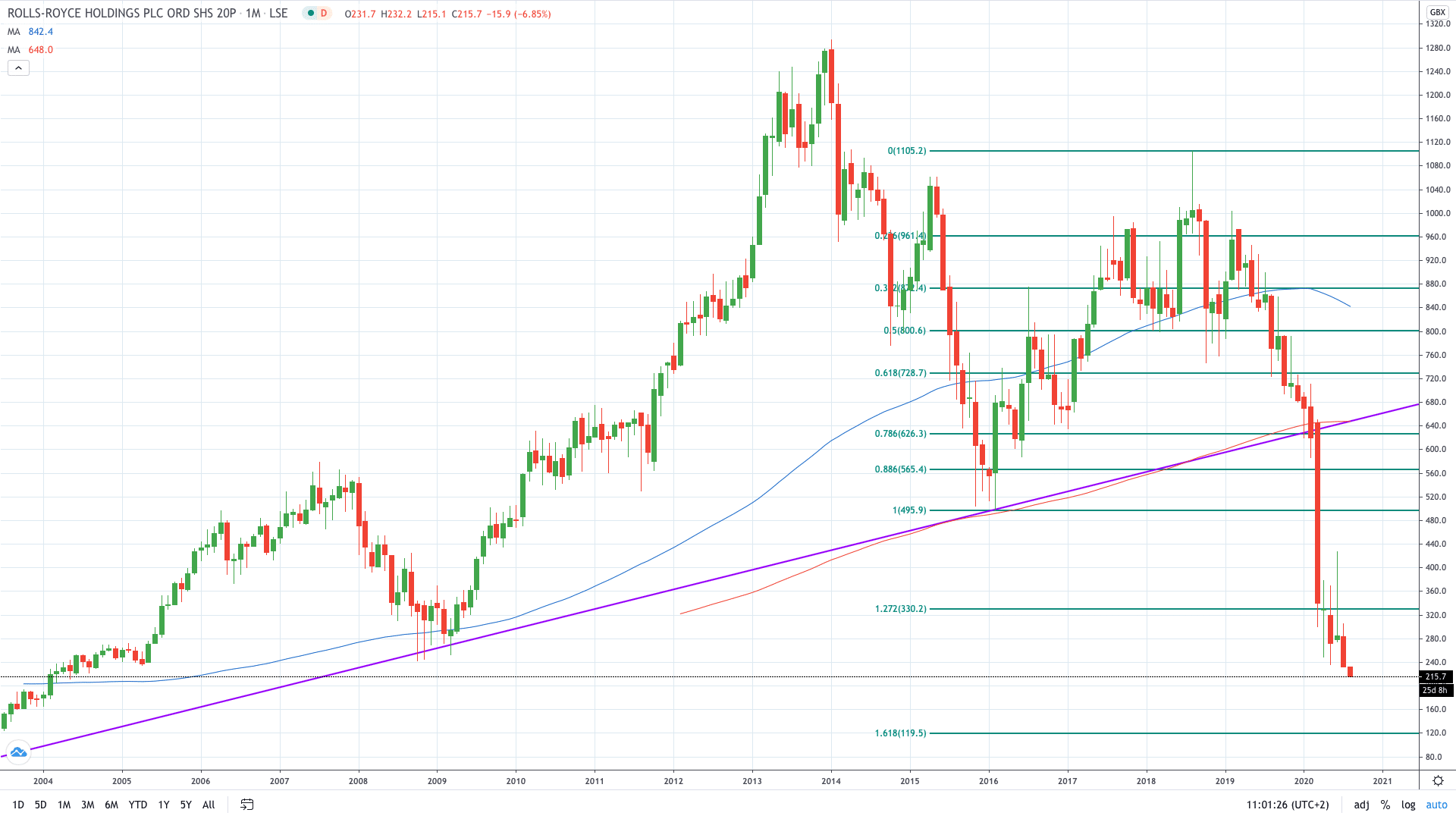This screenshot has width=1456, height=819.
Task: Select the All time range
Action: [209, 805]
